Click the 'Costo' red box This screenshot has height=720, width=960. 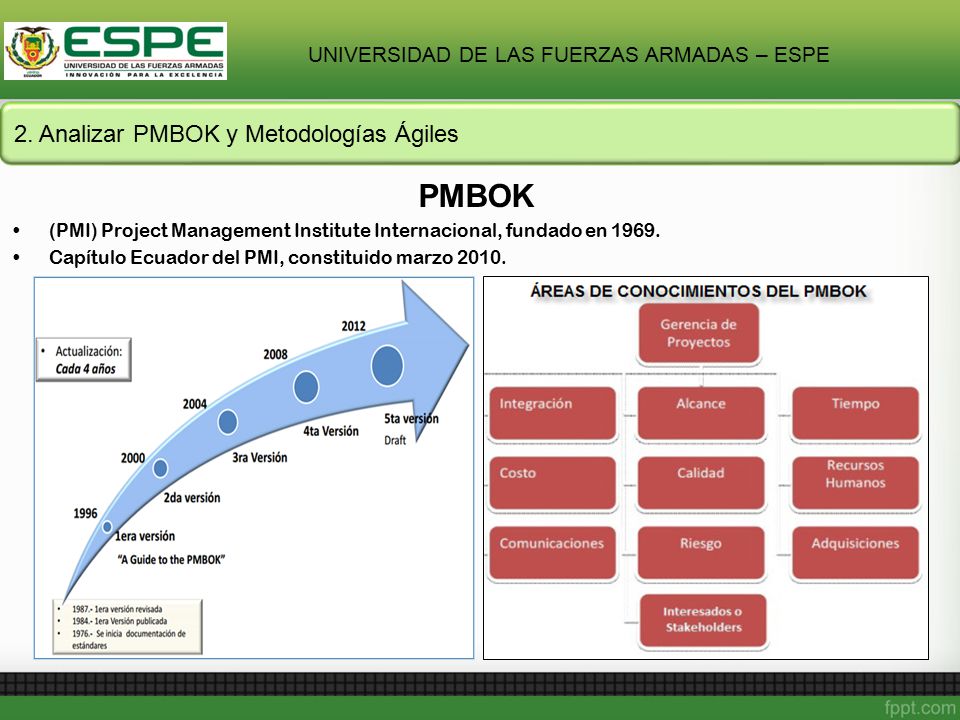(553, 483)
